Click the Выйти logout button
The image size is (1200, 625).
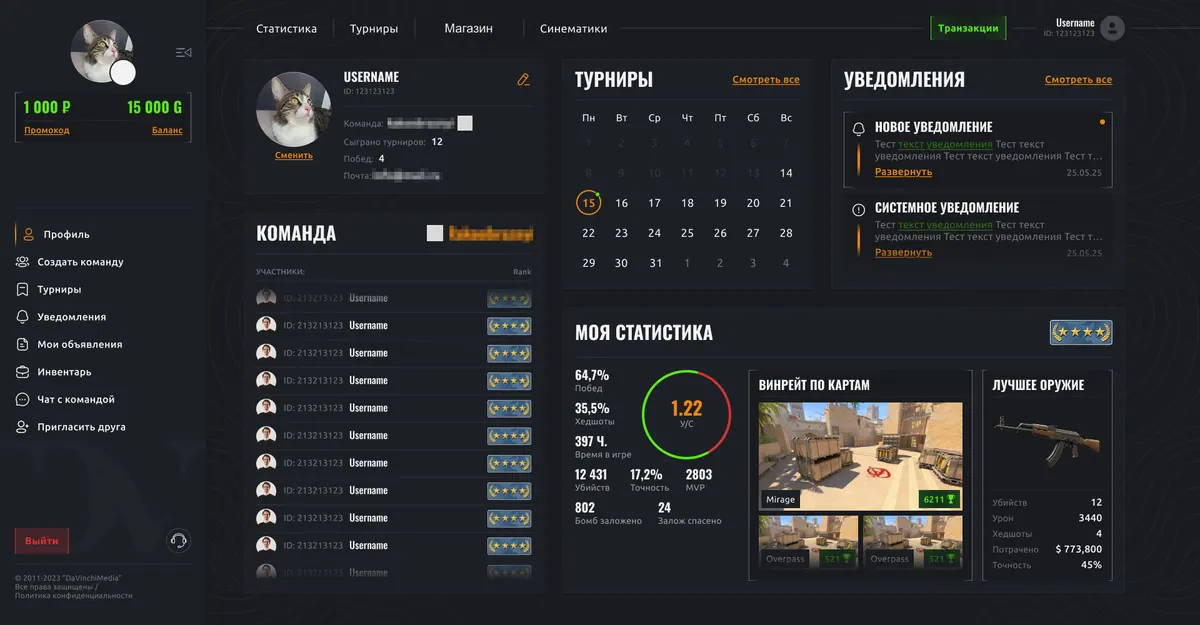click(x=42, y=541)
